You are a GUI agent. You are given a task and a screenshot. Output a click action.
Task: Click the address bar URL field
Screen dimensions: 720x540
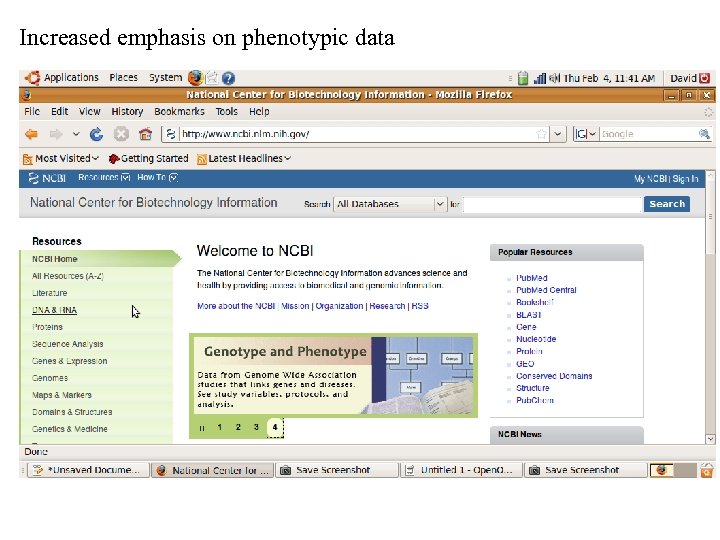[x=356, y=134]
